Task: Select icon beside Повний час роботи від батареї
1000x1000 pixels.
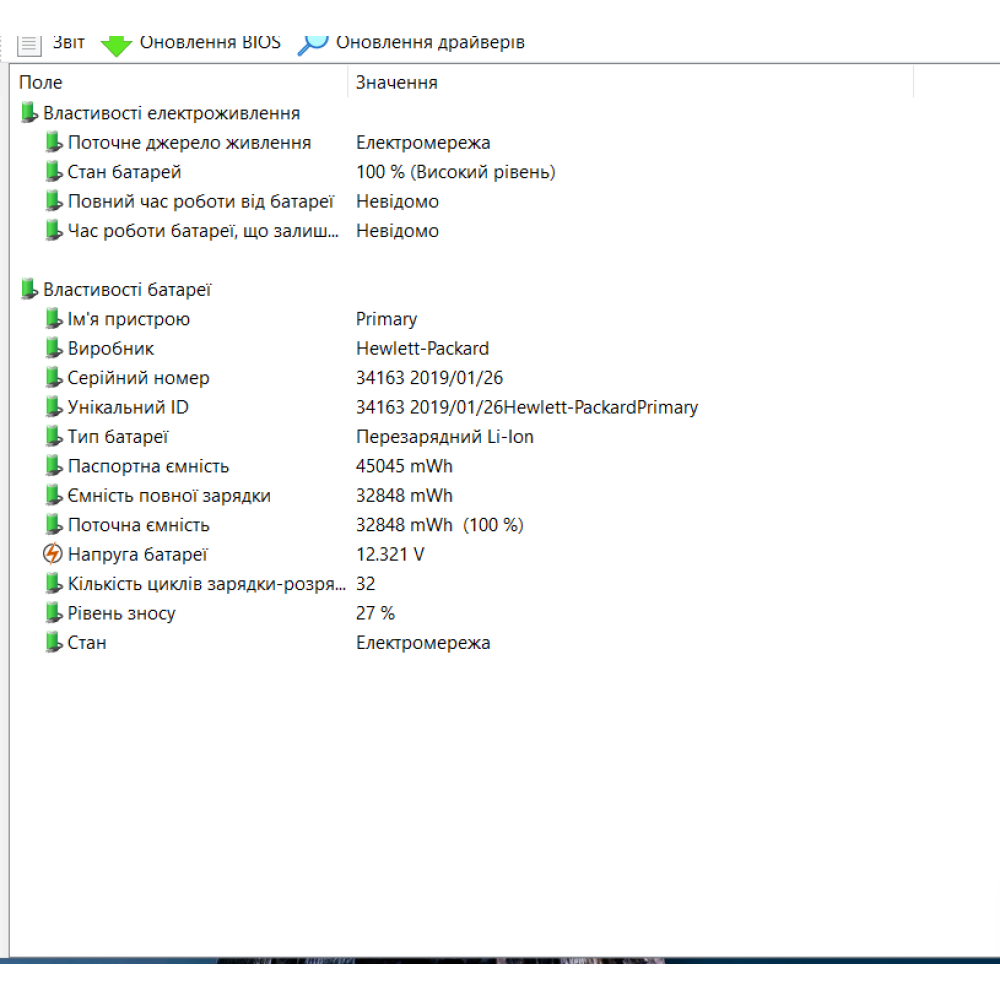Action: (x=54, y=200)
